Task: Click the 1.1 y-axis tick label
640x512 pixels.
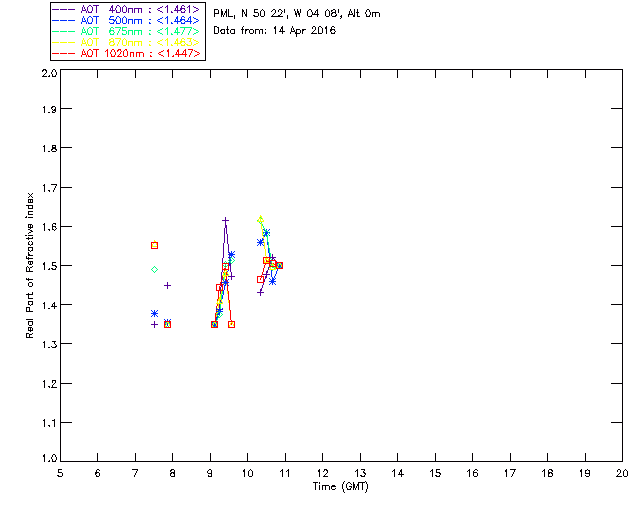Action: click(x=49, y=423)
